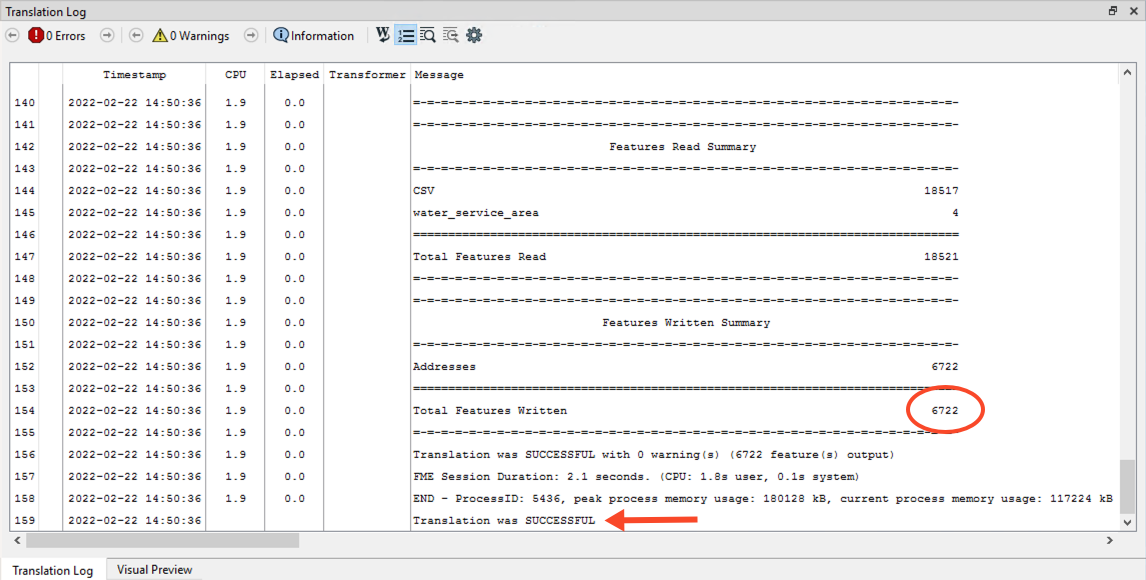Viewport: 1146px width, 580px height.
Task: Toggle the 0 Errors filter
Action: [57, 35]
